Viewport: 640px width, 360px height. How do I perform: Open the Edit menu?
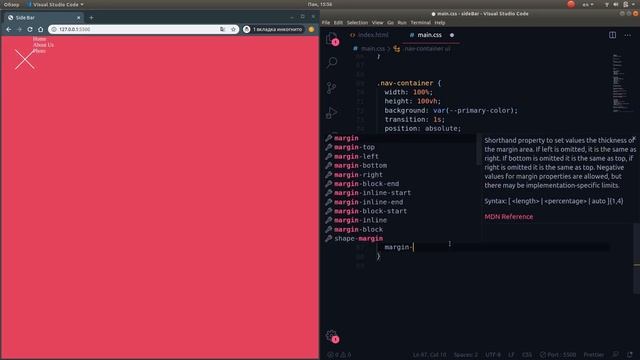coord(338,22)
